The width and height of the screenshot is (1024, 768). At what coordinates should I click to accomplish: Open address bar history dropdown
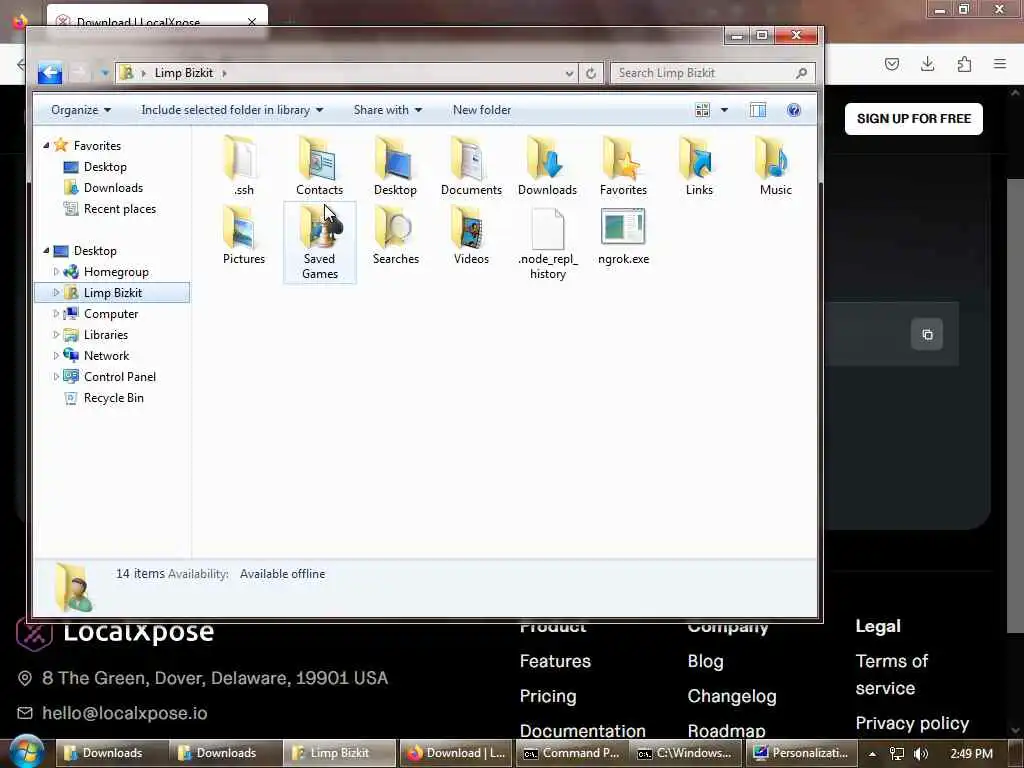[569, 73]
